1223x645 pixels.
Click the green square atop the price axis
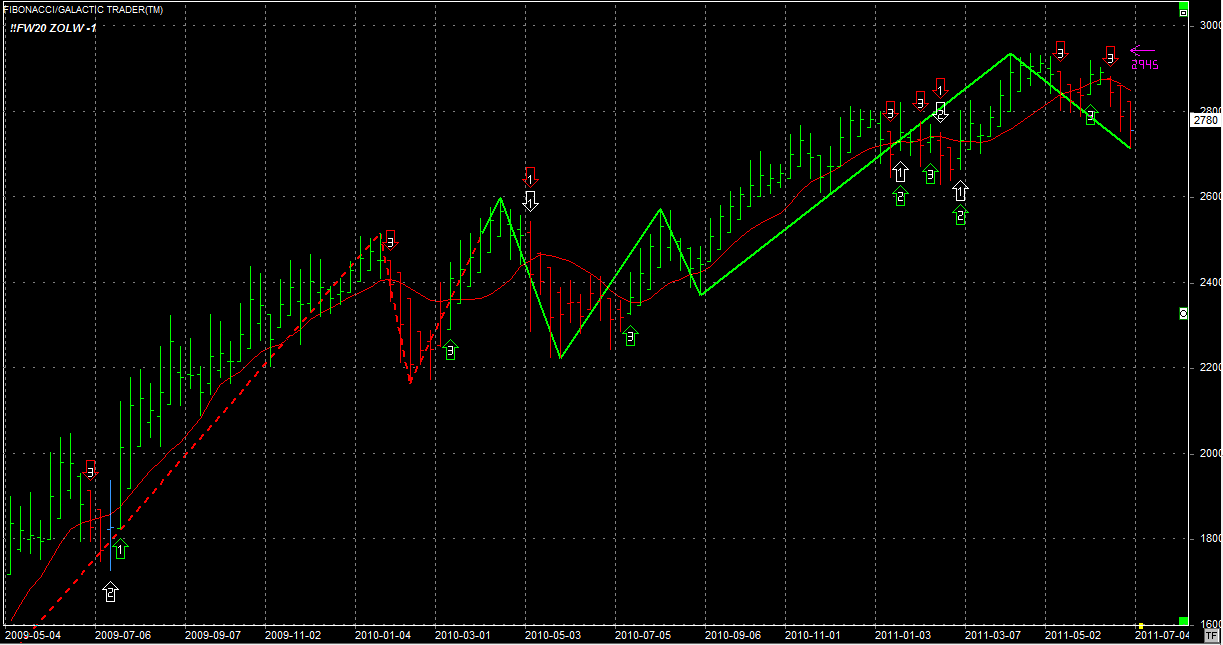coord(1183,12)
